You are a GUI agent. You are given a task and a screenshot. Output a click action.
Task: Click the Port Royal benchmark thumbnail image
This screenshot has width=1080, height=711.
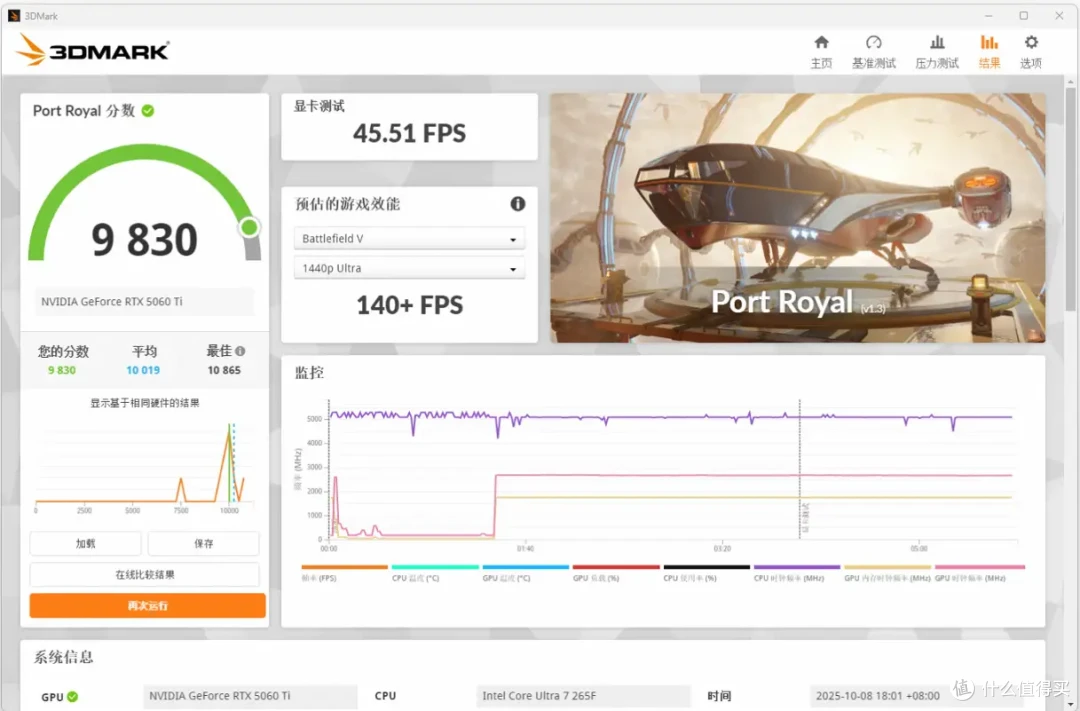798,218
